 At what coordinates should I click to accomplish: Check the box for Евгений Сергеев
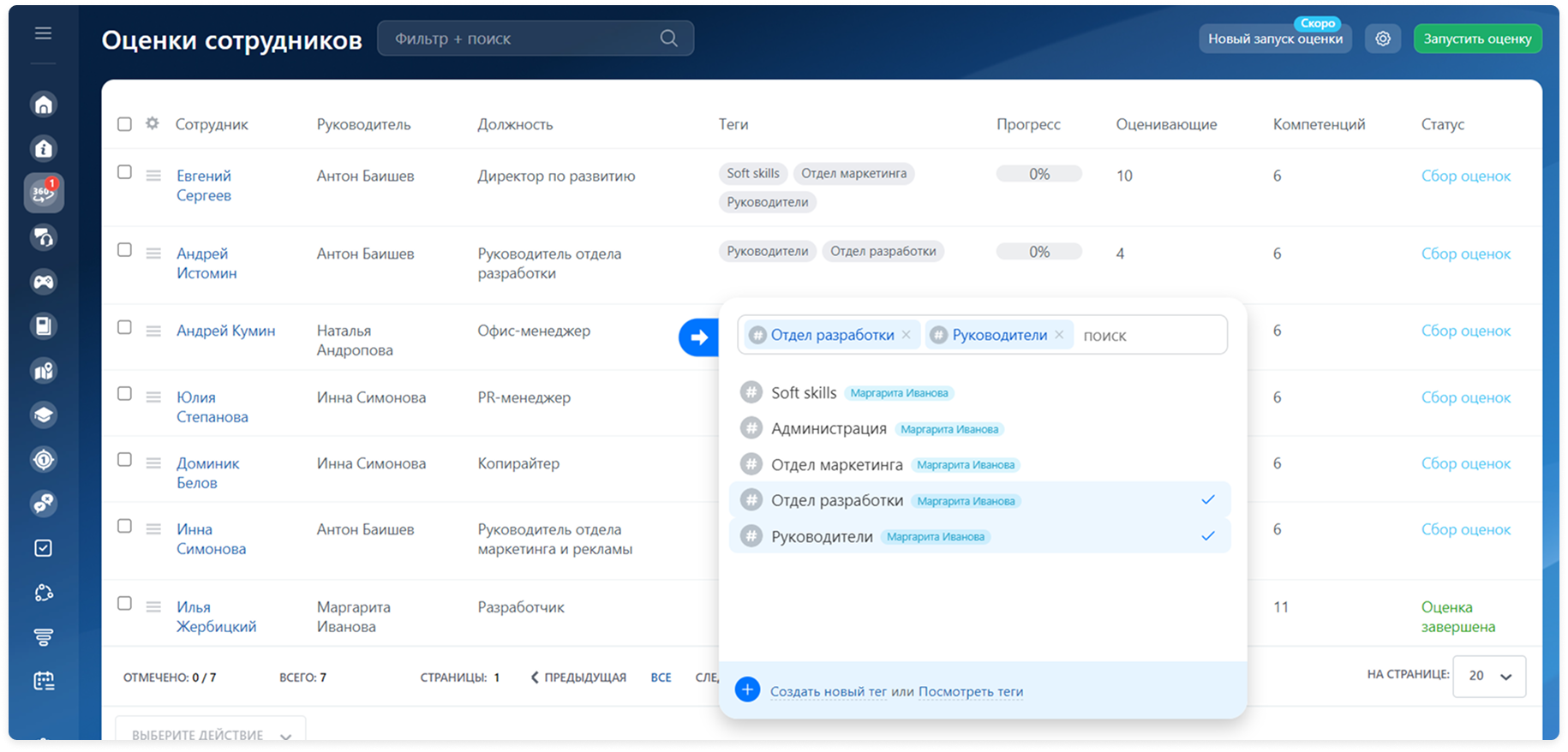click(x=124, y=172)
